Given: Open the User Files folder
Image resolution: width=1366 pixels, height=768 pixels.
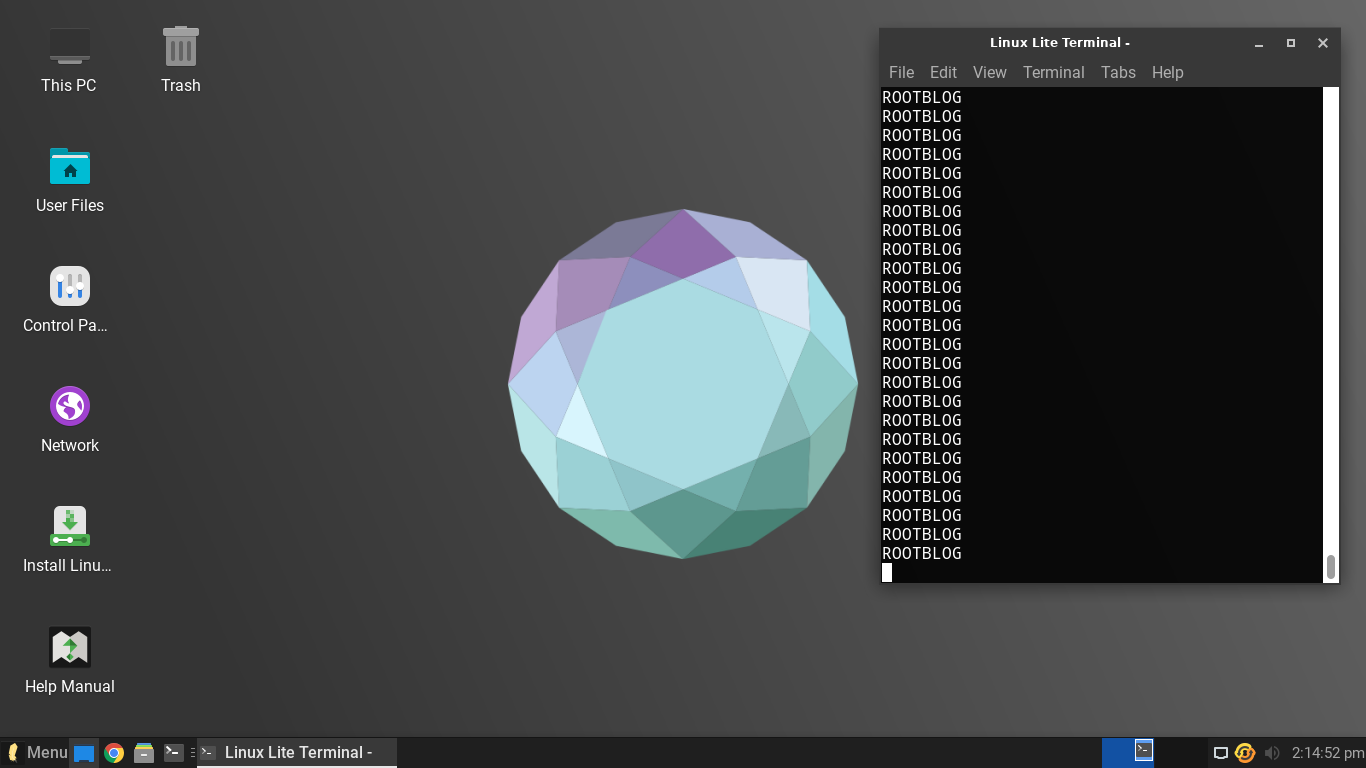Looking at the screenshot, I should (69, 165).
